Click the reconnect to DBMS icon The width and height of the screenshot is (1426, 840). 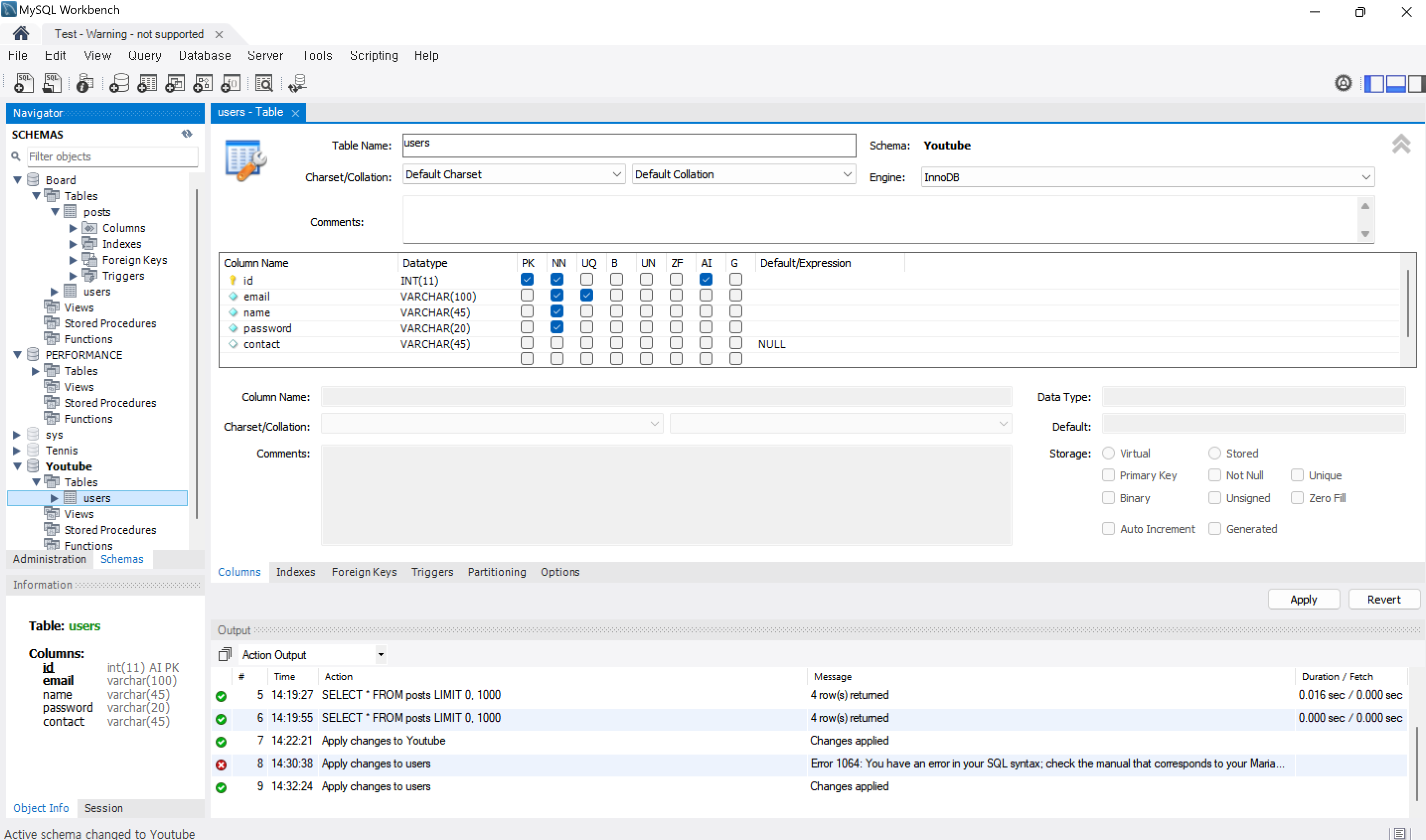[x=297, y=83]
